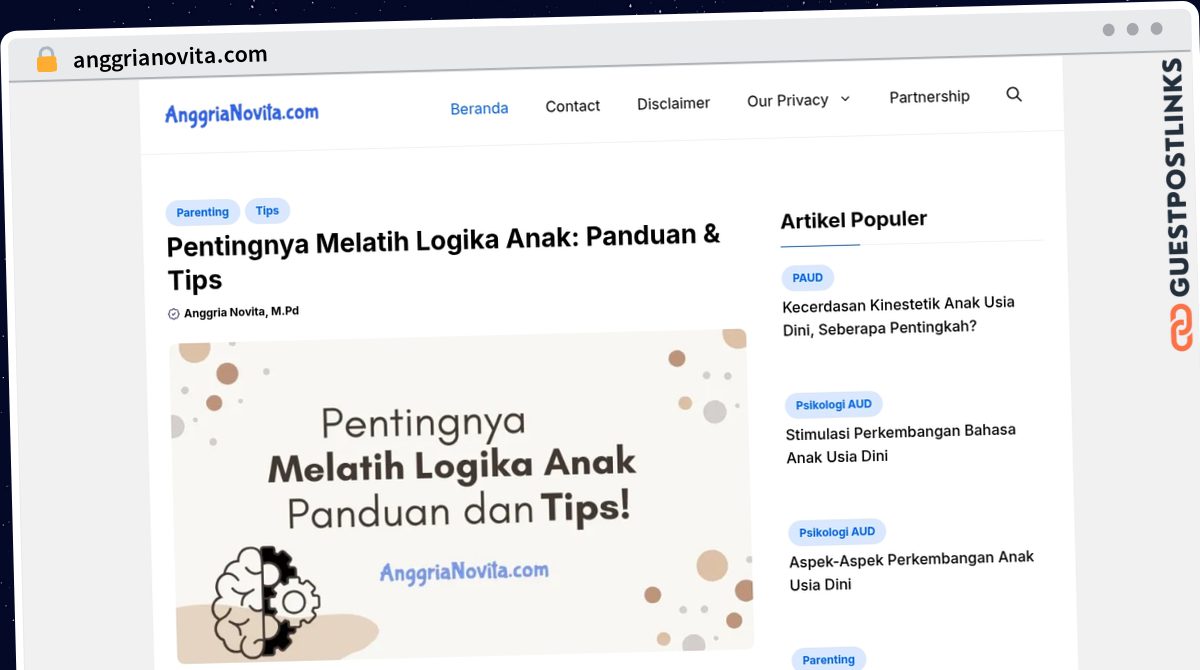1200x670 pixels.
Task: Read Kecerdasan Kinestetik Anak Usia Dini article
Action: tap(899, 315)
